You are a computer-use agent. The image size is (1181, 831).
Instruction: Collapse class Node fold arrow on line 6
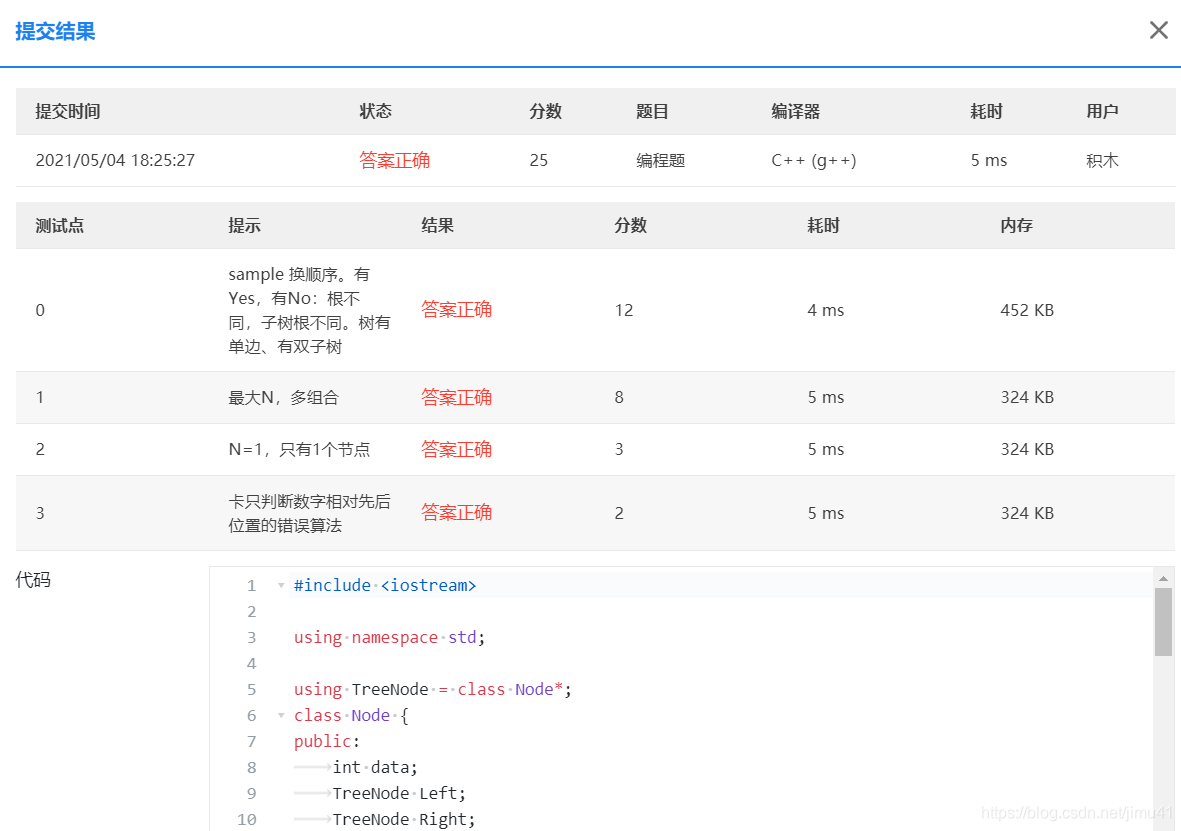pyautogui.click(x=281, y=715)
